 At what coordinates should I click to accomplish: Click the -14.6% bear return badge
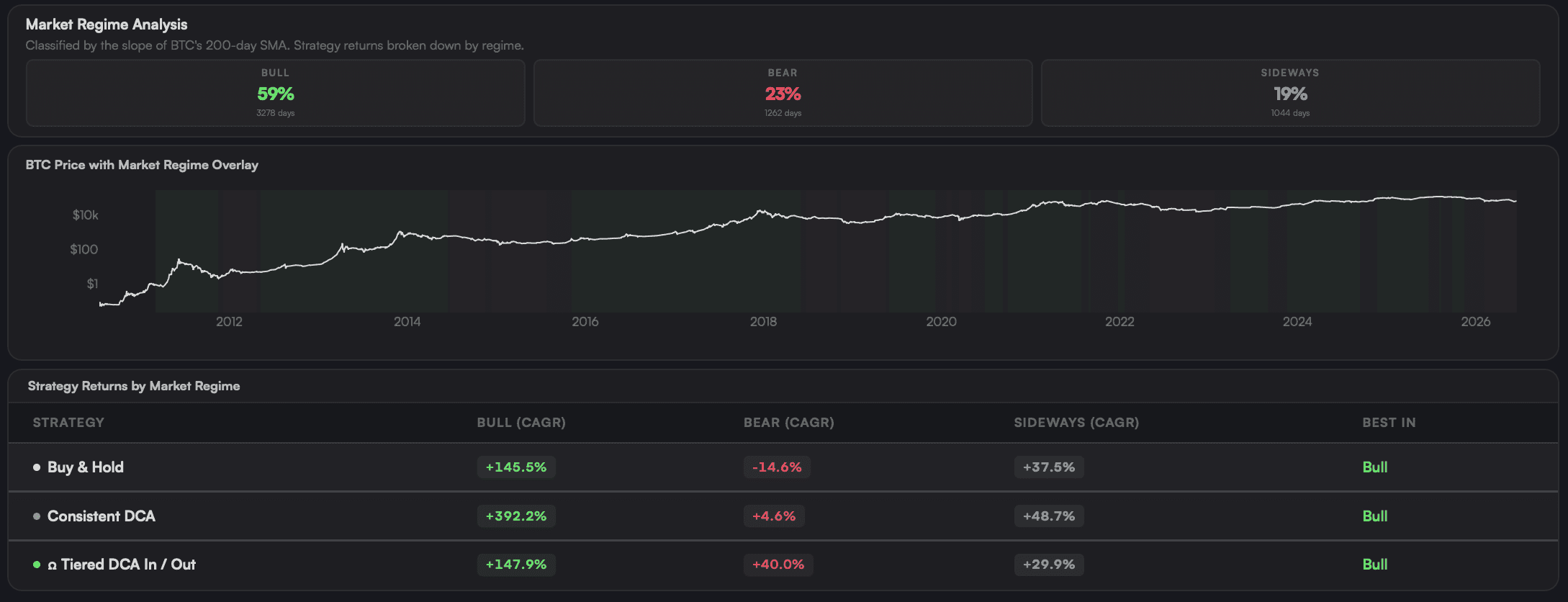click(x=777, y=467)
